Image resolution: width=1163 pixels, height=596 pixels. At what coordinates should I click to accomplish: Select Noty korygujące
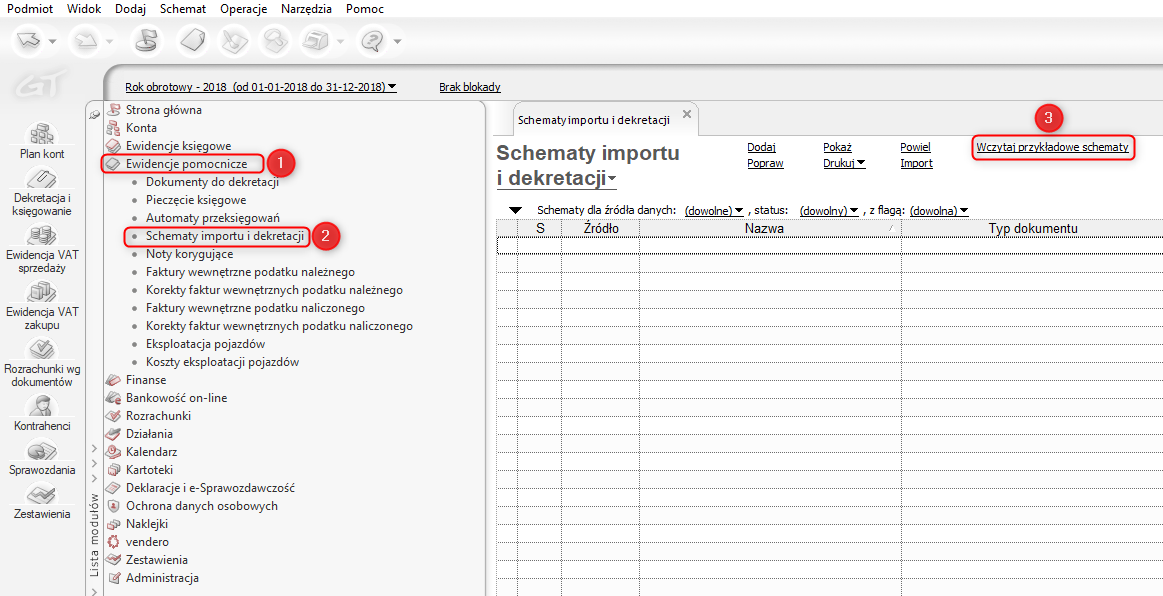click(x=189, y=254)
